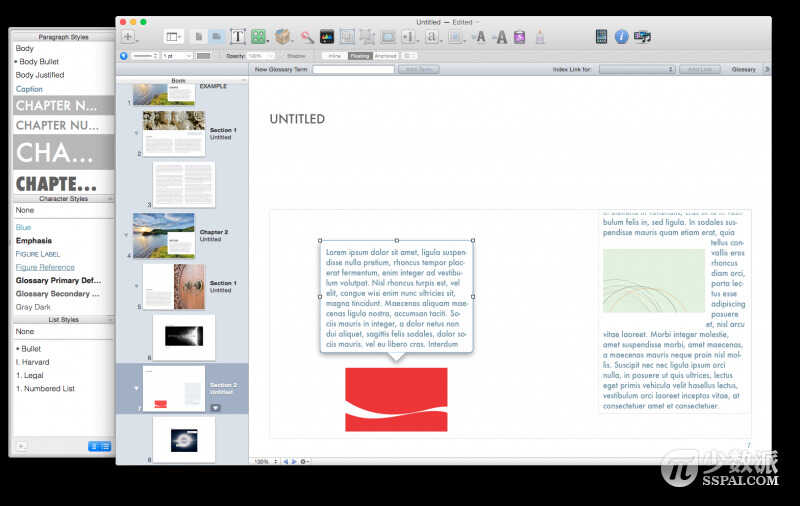Viewport: 800px width, 506px height.
Task: Click the lowercase 'a' character icon
Action: point(432,37)
